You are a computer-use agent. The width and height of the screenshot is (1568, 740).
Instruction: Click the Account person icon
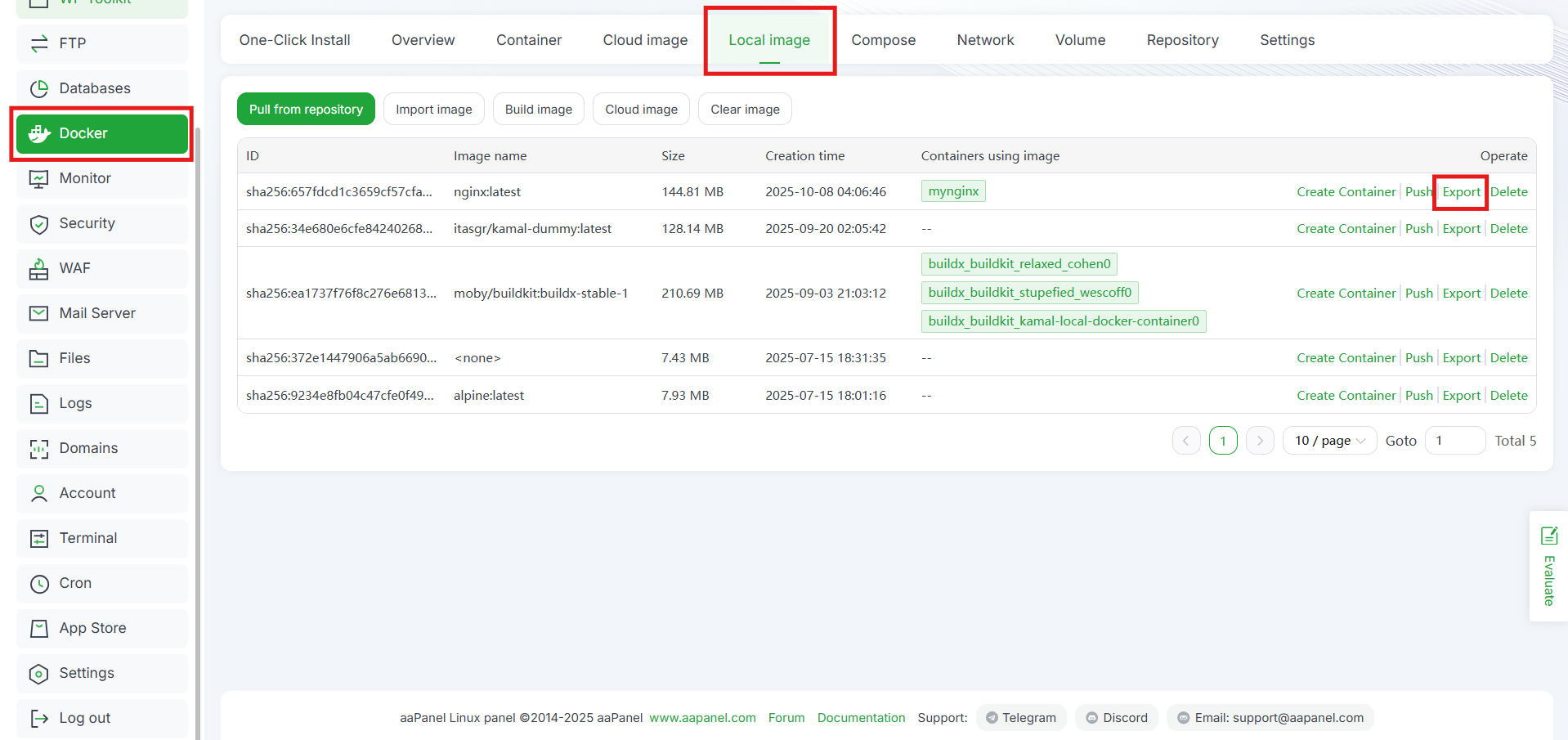[39, 493]
